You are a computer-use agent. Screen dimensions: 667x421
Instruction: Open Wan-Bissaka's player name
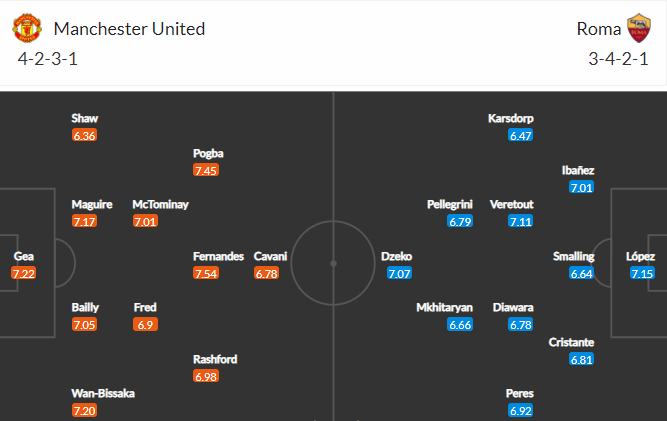tap(103, 393)
